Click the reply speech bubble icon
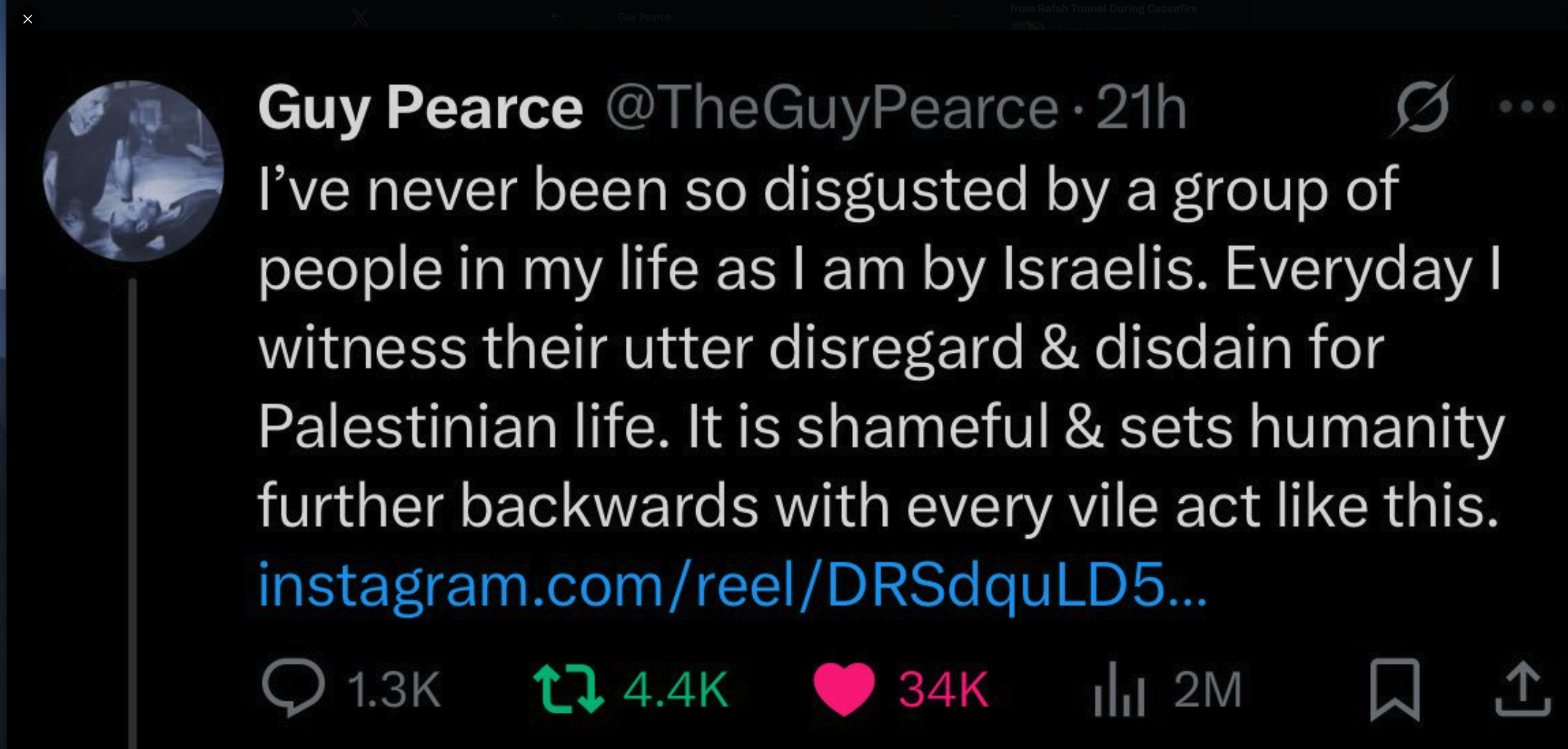This screenshot has height=749, width=1568. click(x=293, y=687)
